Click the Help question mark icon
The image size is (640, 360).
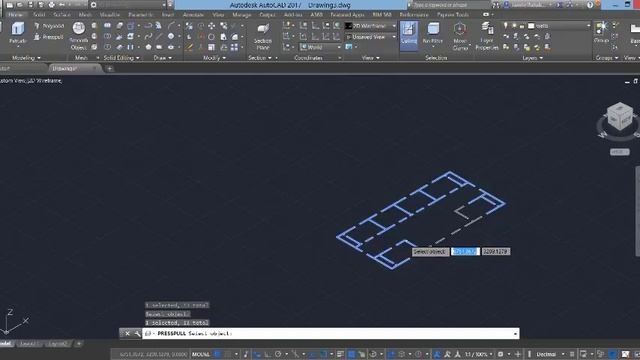590,5
